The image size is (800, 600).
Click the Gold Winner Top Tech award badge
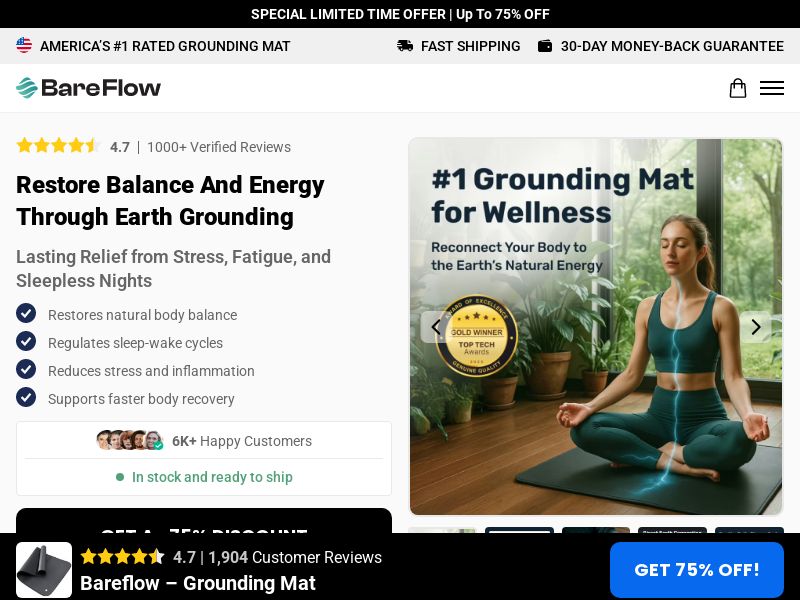coord(477,336)
